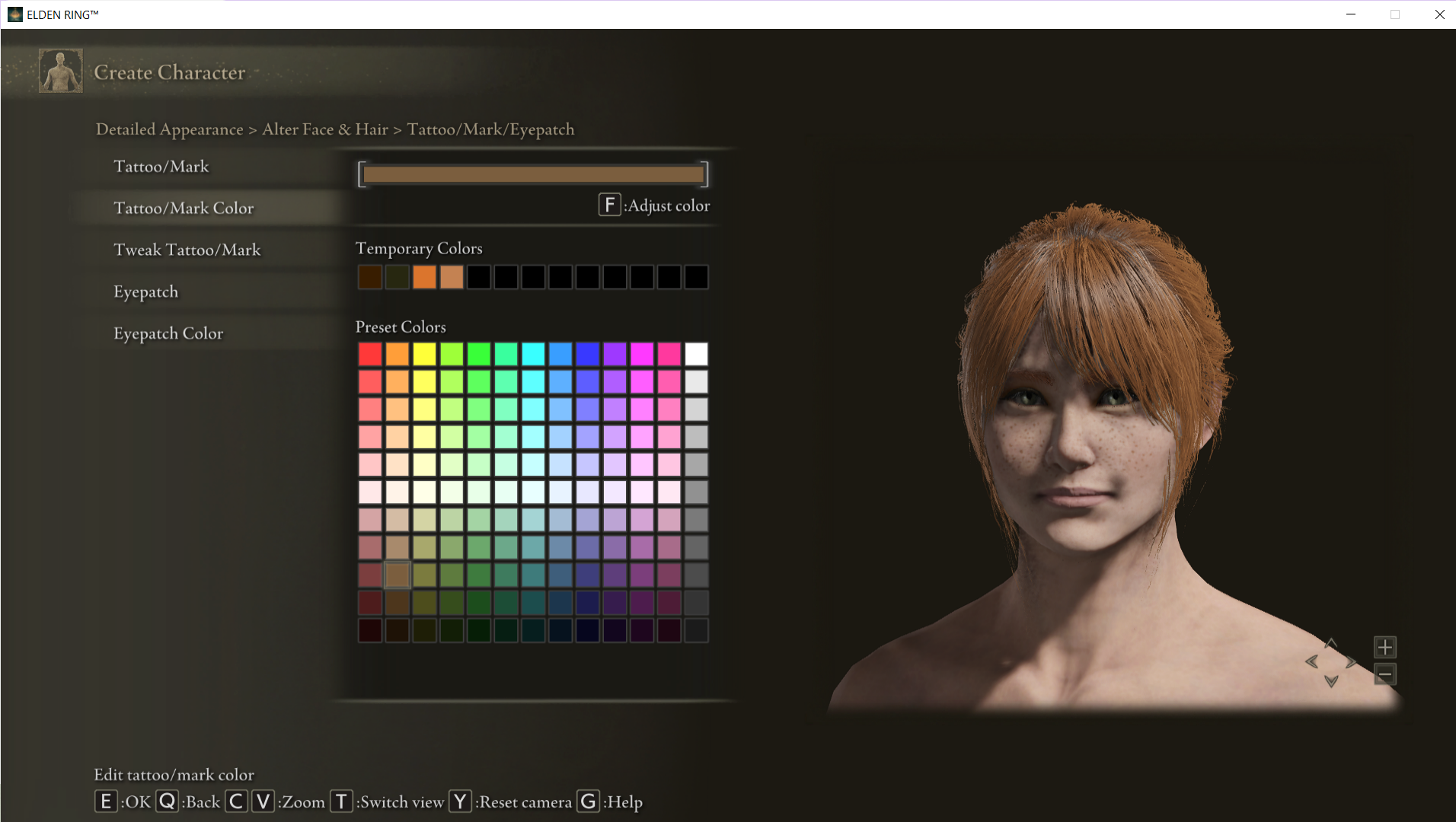Click the camera rotate left arrow
This screenshot has height=822, width=1456.
[1311, 661]
